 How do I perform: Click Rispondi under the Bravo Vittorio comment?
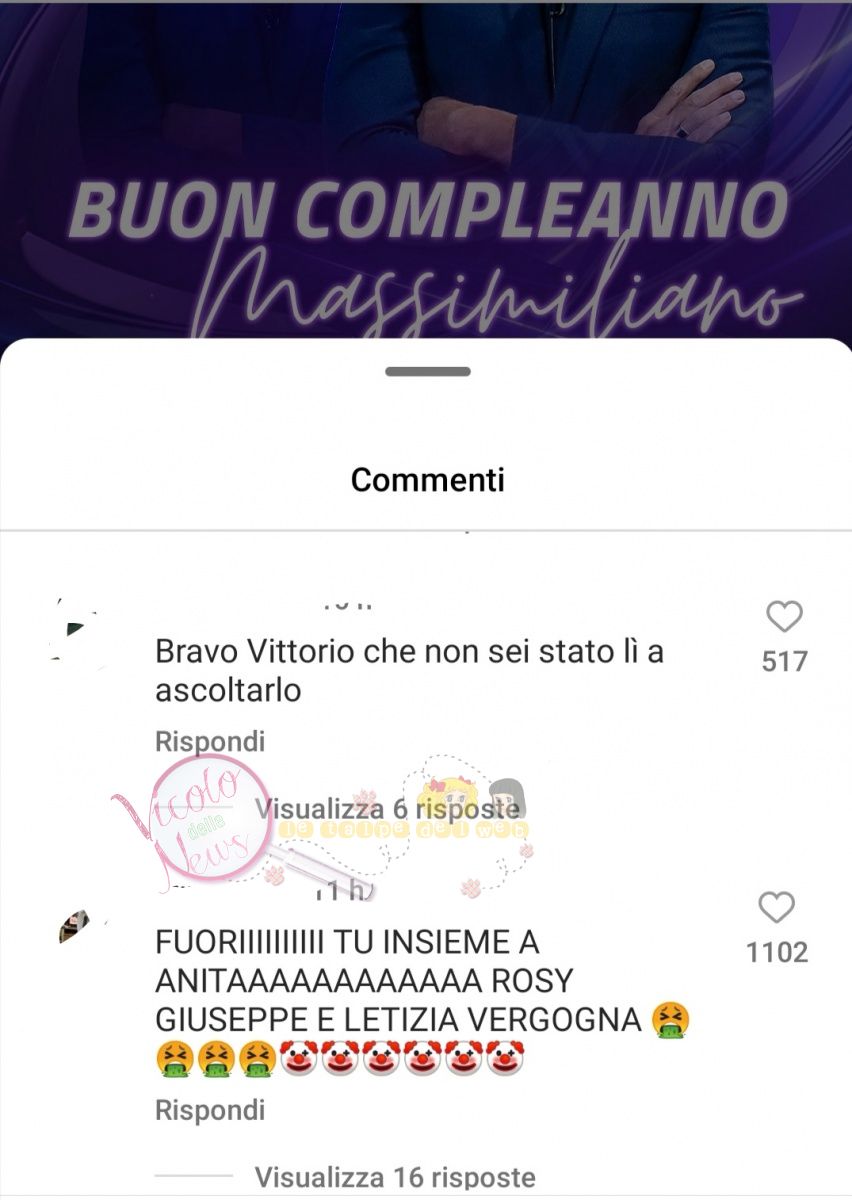tap(210, 742)
